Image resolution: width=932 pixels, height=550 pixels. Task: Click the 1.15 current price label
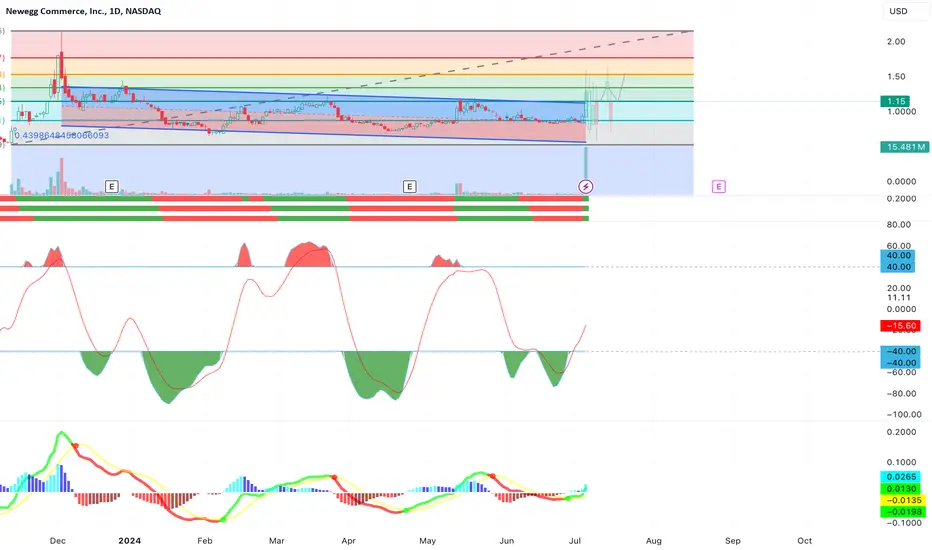[x=896, y=101]
